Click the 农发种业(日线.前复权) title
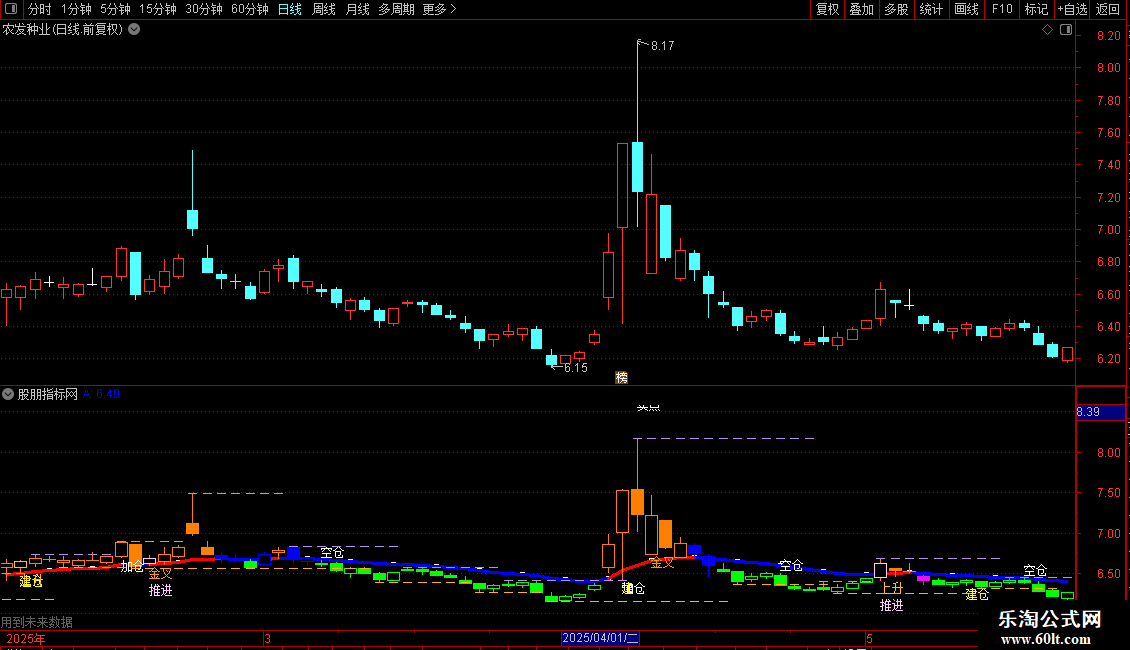This screenshot has height=650, width=1130. click(x=63, y=30)
